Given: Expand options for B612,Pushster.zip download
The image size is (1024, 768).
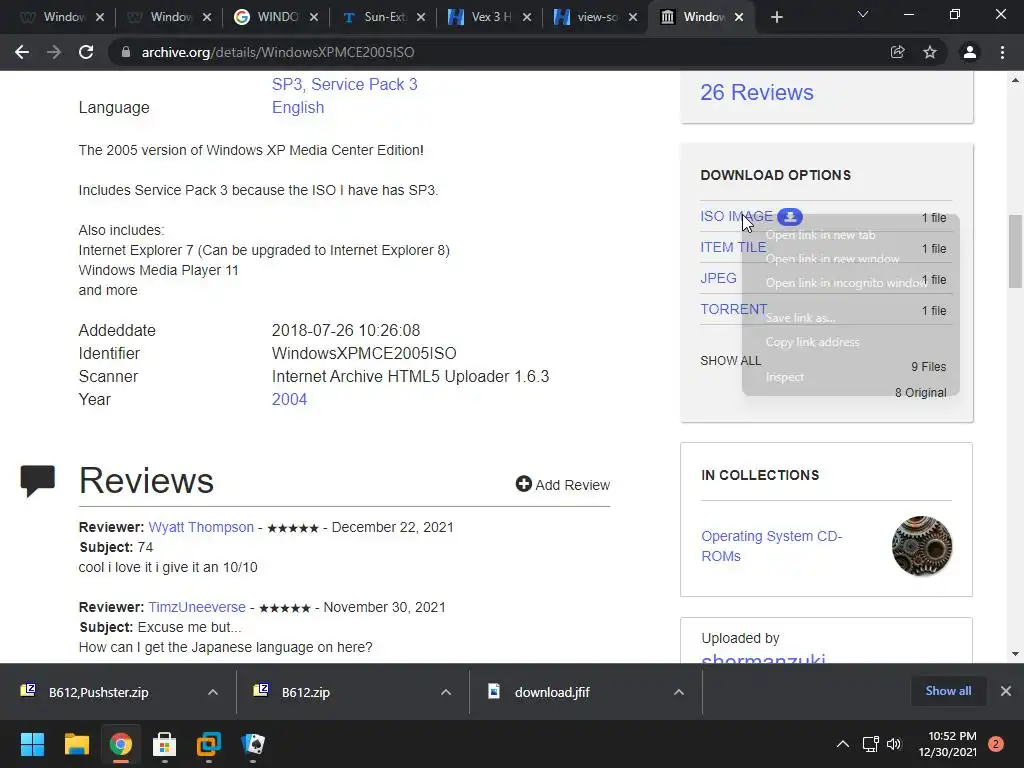Looking at the screenshot, I should pos(213,692).
